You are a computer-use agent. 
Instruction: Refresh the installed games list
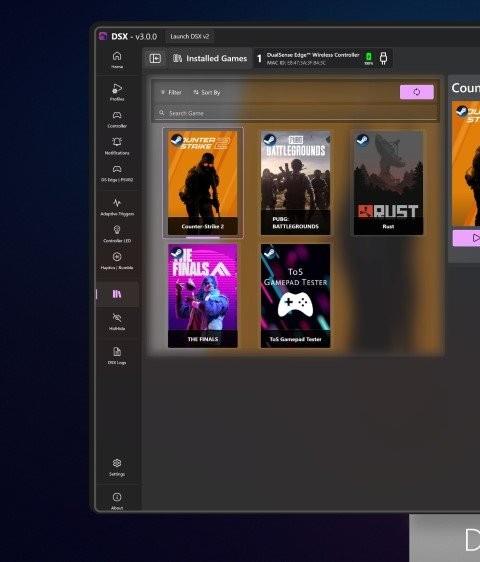[417, 92]
